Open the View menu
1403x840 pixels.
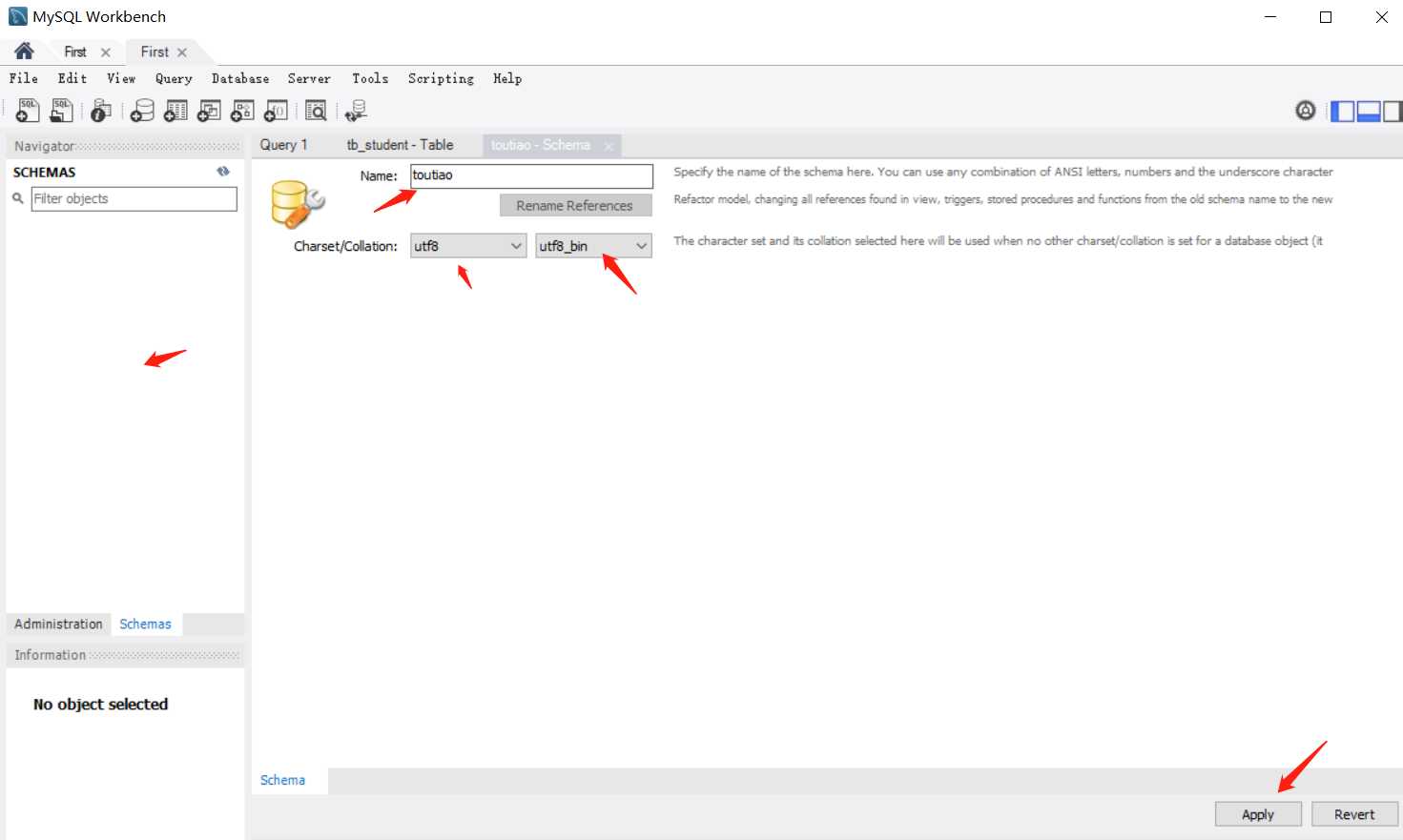[x=121, y=78]
